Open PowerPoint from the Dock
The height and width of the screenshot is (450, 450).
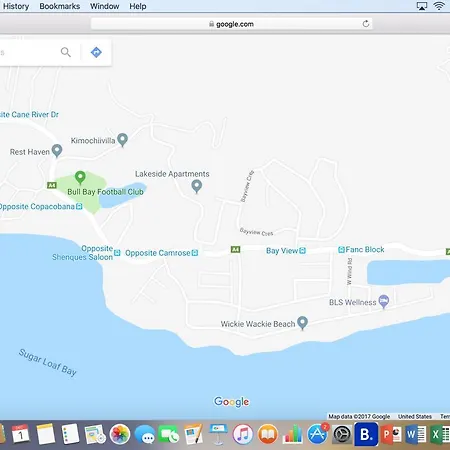[x=391, y=434]
